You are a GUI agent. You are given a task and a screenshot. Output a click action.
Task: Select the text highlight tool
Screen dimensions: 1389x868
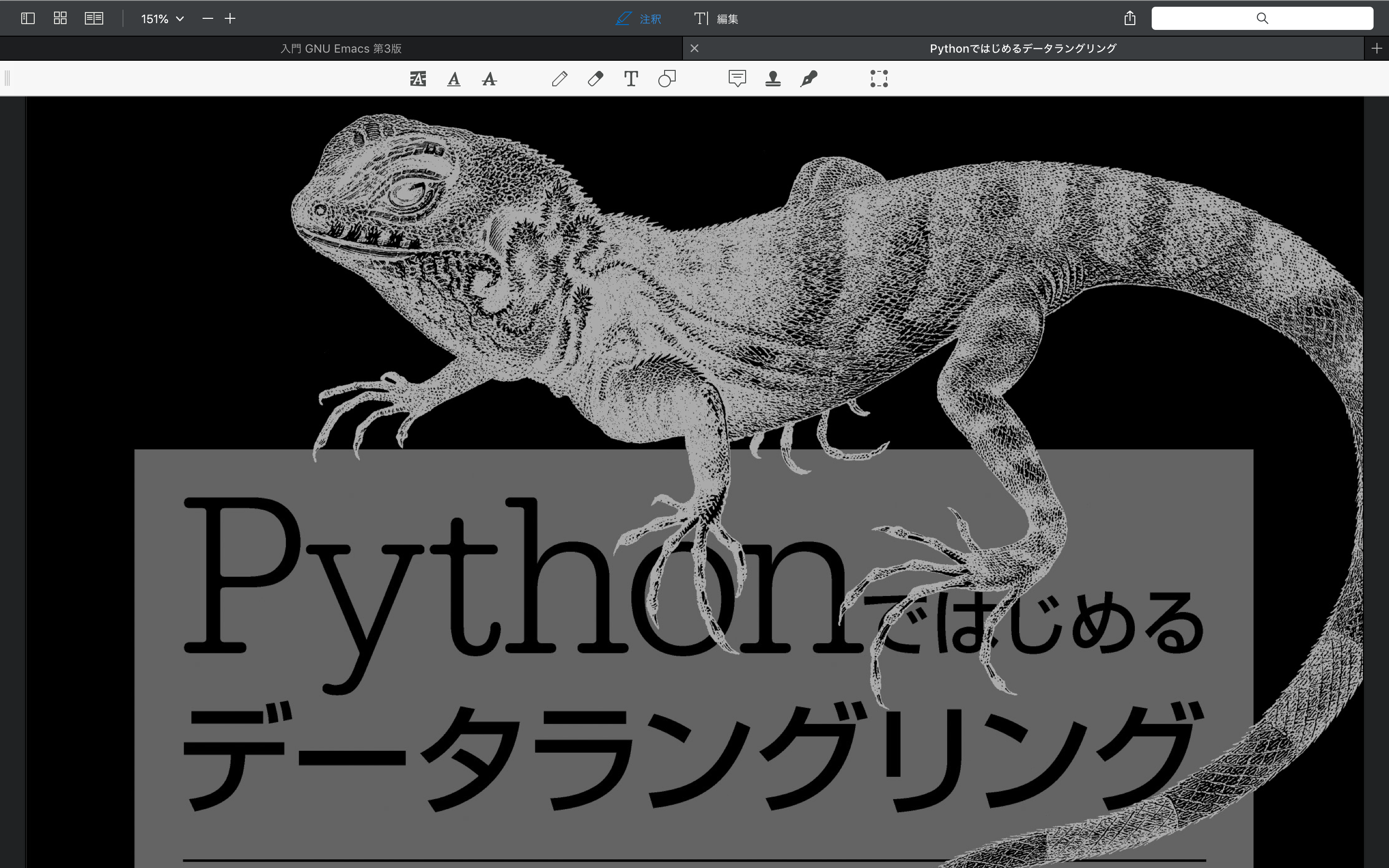tap(418, 79)
